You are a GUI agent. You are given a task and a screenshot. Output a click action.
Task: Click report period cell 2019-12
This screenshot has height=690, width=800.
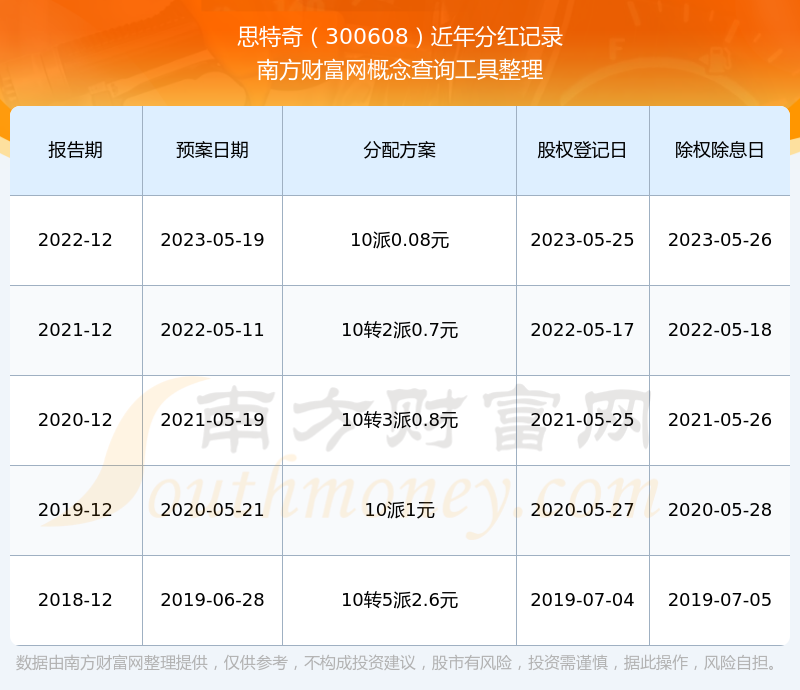coord(76,509)
